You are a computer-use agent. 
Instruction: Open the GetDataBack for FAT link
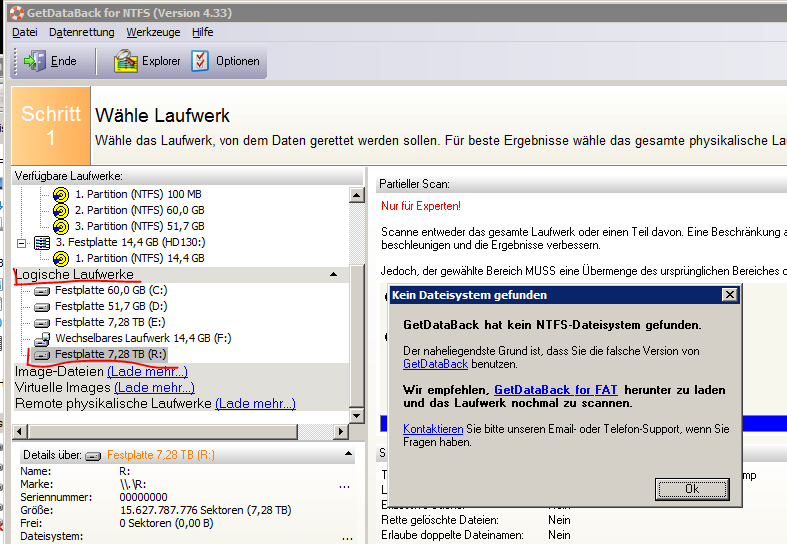click(x=556, y=390)
